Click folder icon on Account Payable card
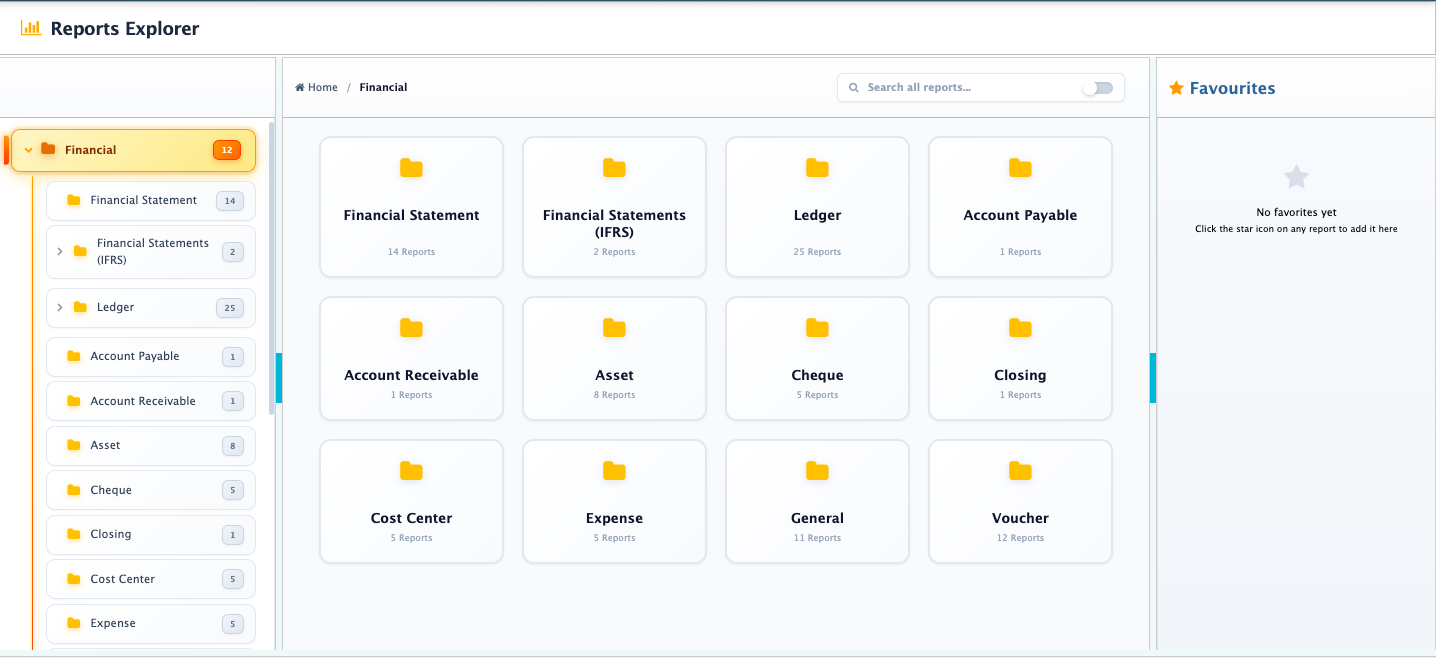This screenshot has width=1436, height=658. point(1020,168)
